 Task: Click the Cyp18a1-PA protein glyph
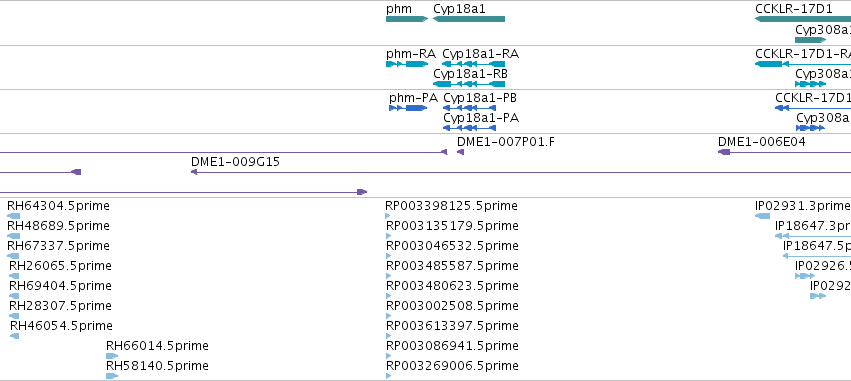(469, 128)
